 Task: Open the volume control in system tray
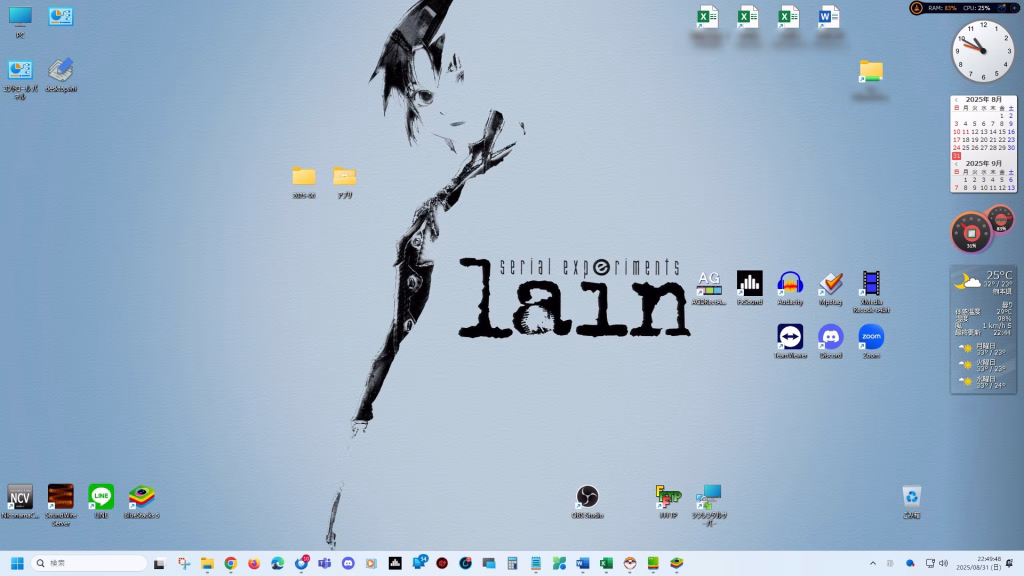click(943, 563)
